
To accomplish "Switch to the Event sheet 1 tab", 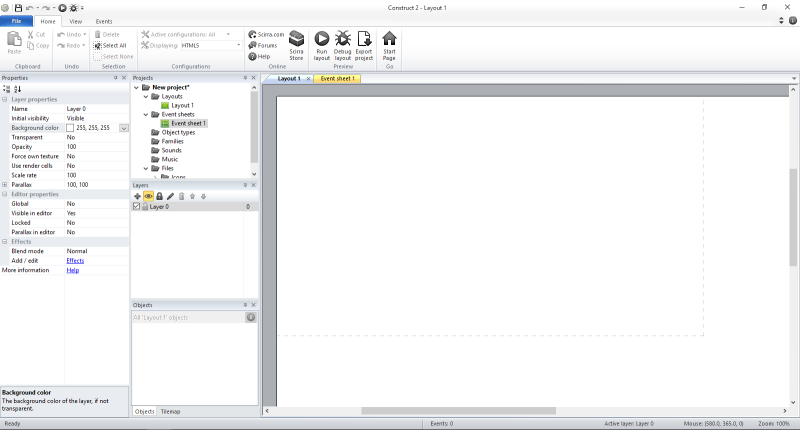I will click(x=337, y=79).
